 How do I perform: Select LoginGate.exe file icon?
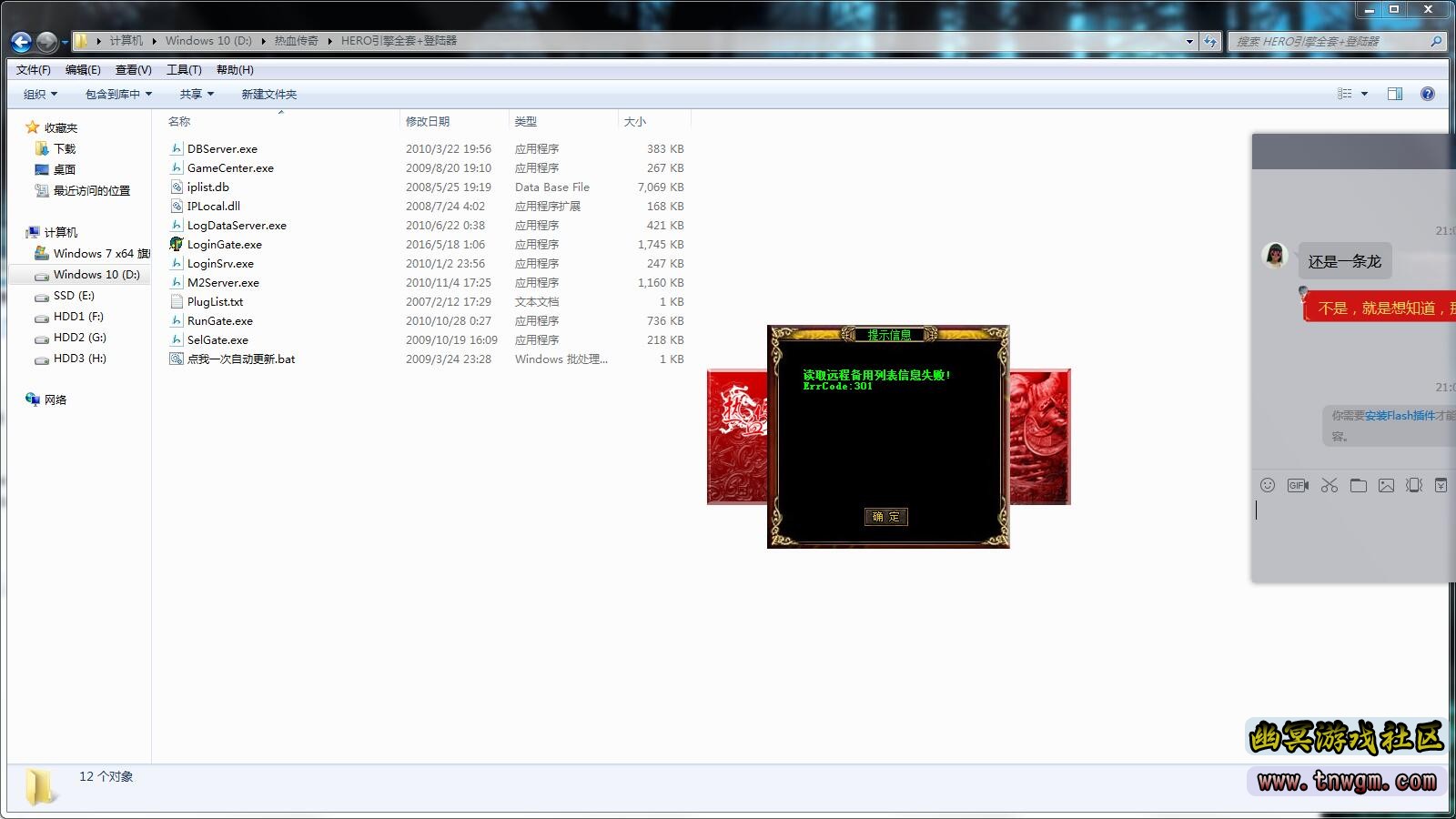tap(177, 244)
